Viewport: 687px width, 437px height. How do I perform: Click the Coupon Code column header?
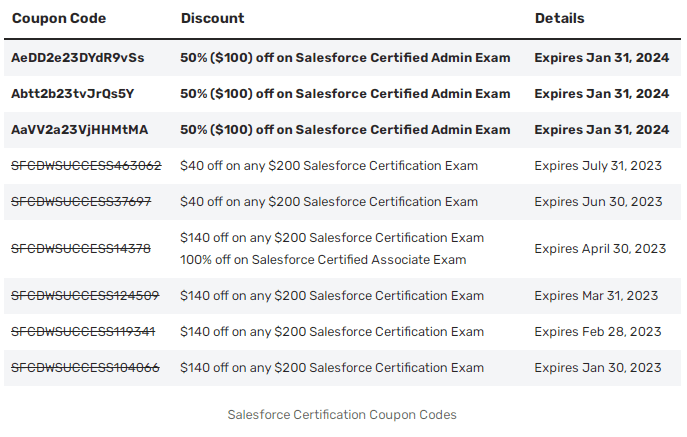pyautogui.click(x=59, y=19)
